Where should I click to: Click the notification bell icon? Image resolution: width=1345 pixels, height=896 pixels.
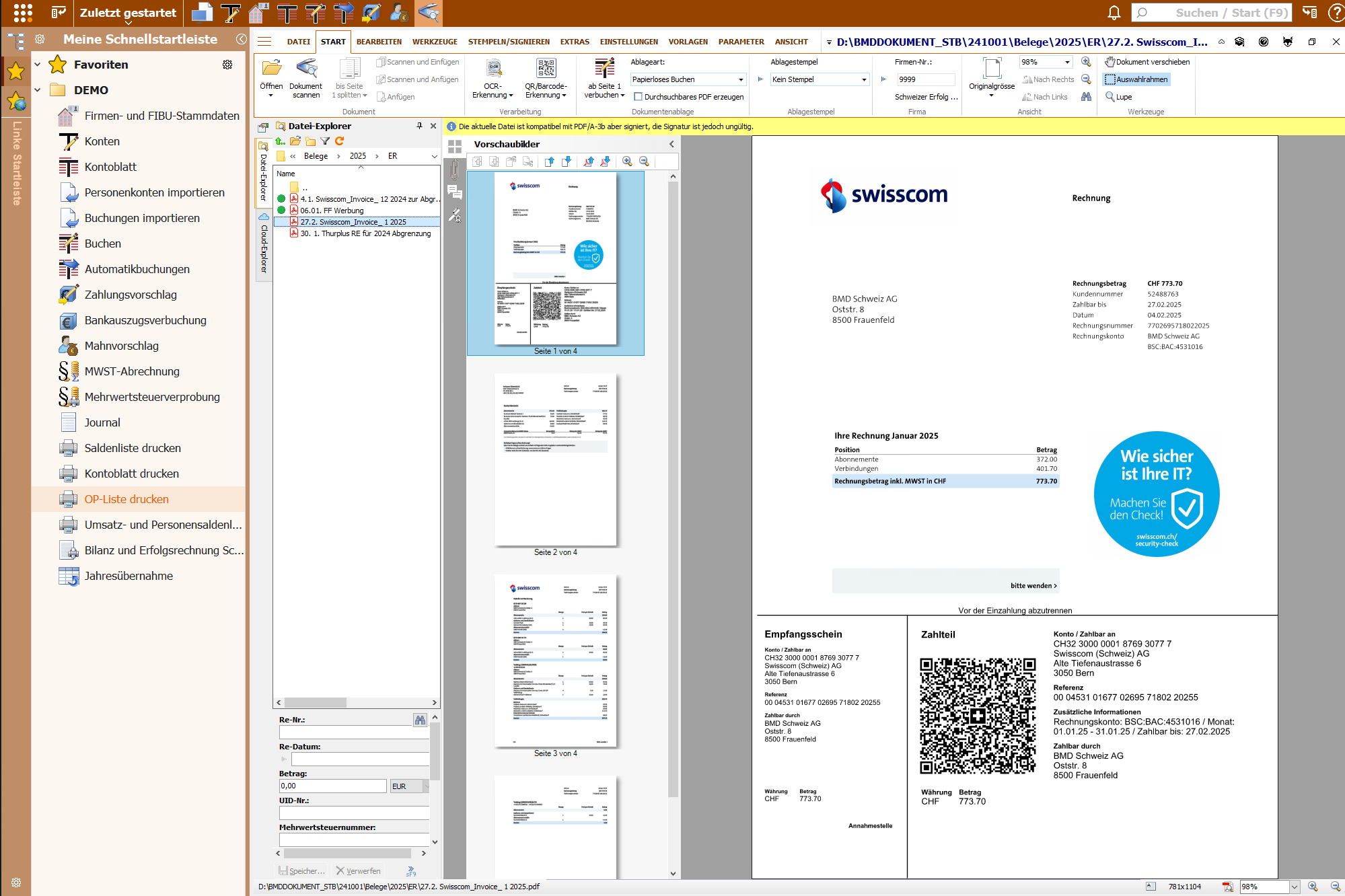(1114, 13)
